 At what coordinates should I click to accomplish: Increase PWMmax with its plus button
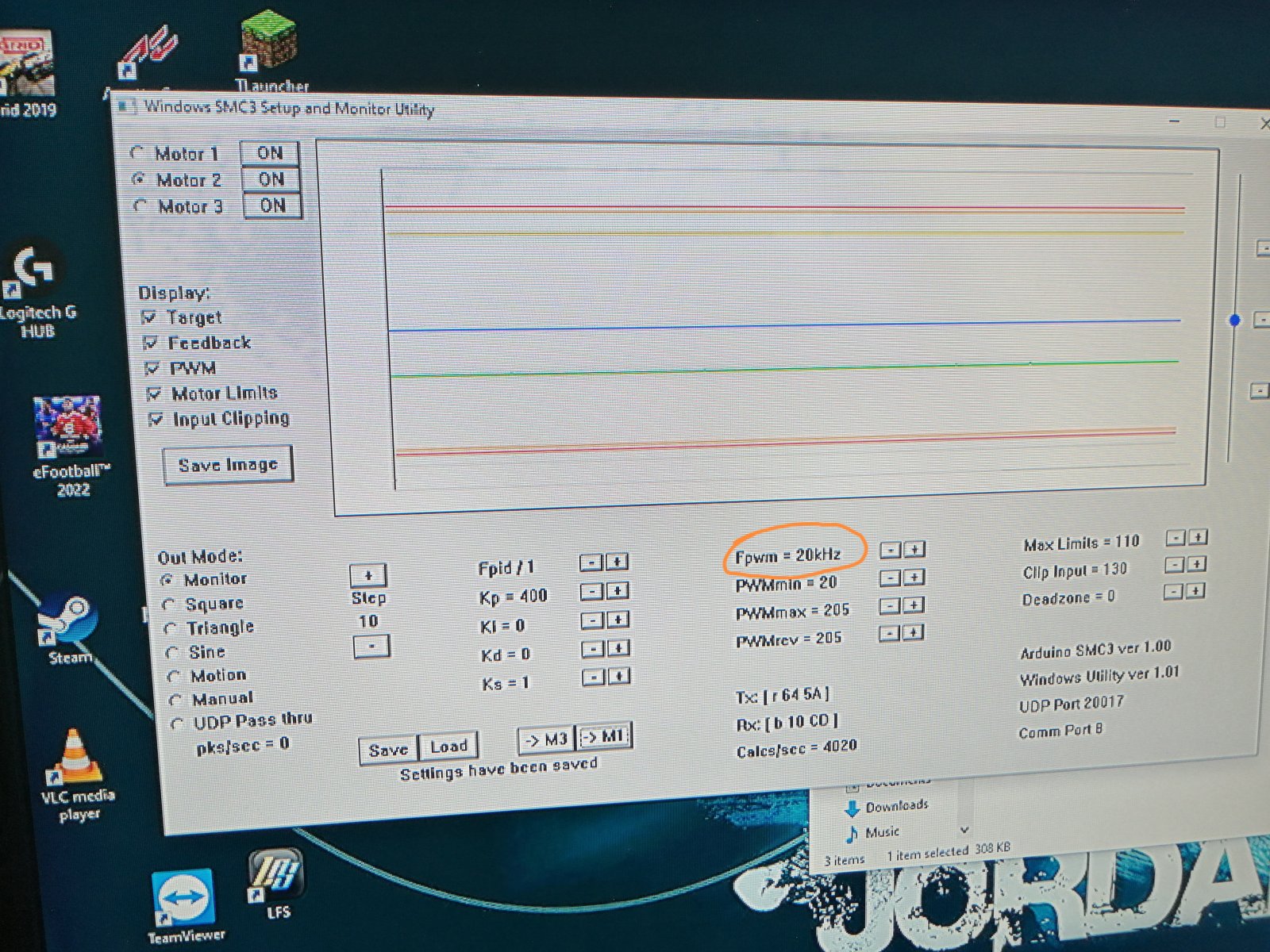(915, 605)
